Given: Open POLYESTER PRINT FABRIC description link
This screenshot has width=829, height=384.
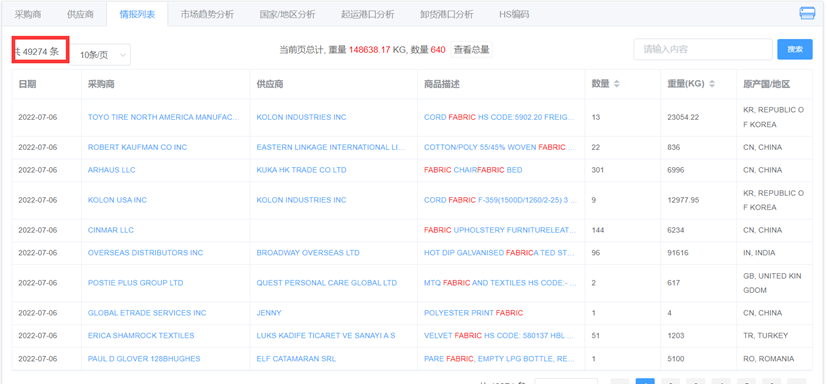Looking at the screenshot, I should (x=474, y=313).
